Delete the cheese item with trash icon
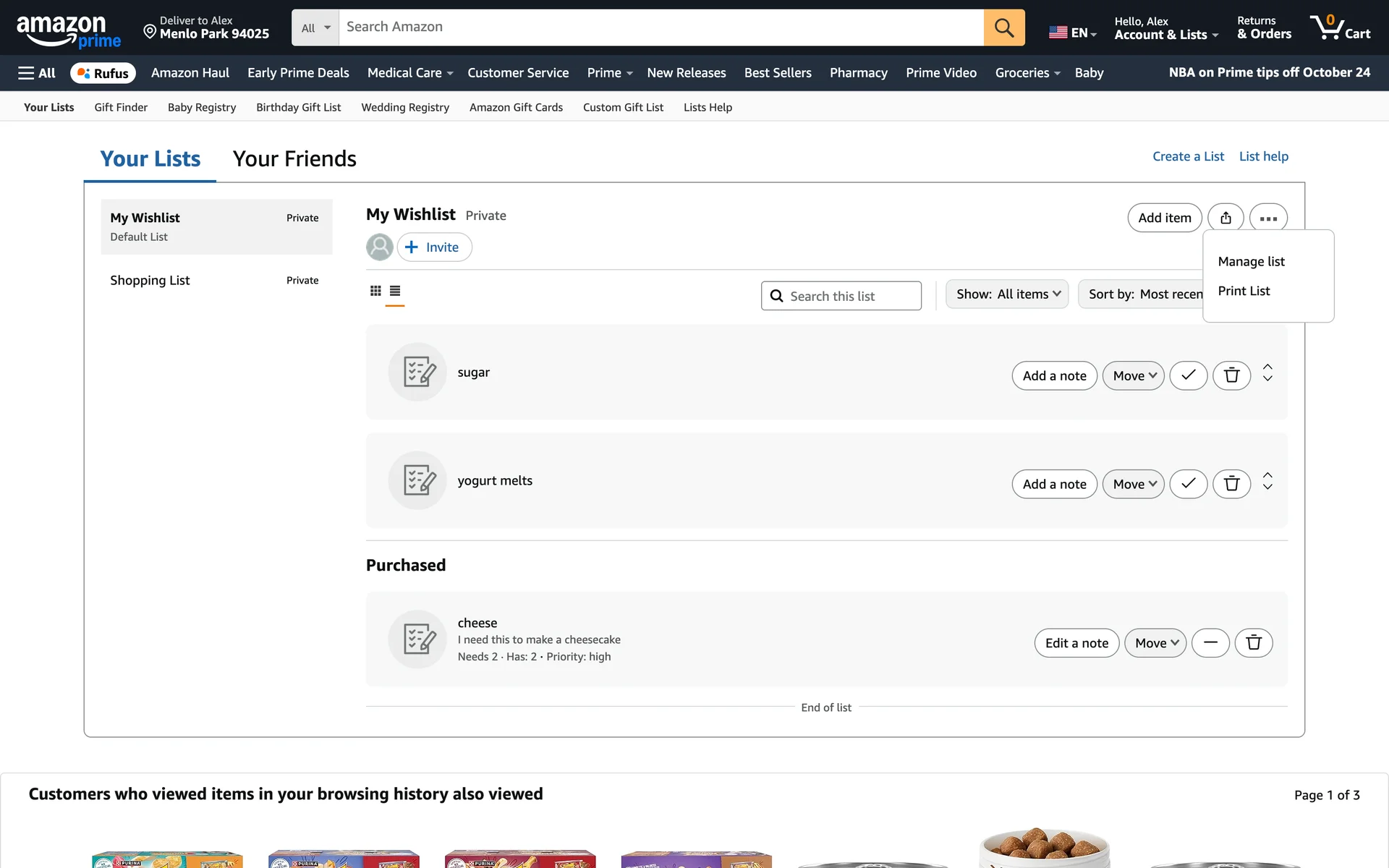This screenshot has height=868, width=1389. pos(1253,643)
